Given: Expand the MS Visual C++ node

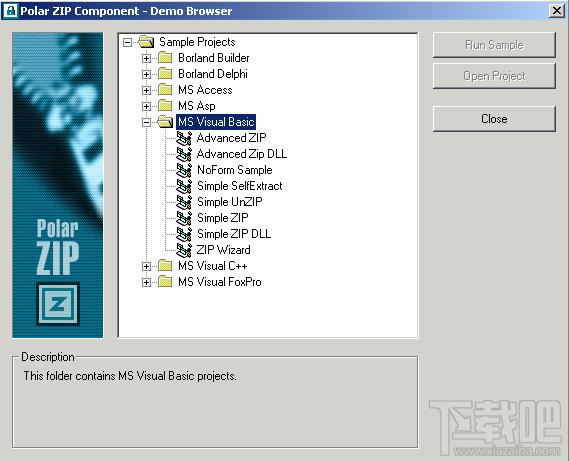Looking at the screenshot, I should 146,266.
